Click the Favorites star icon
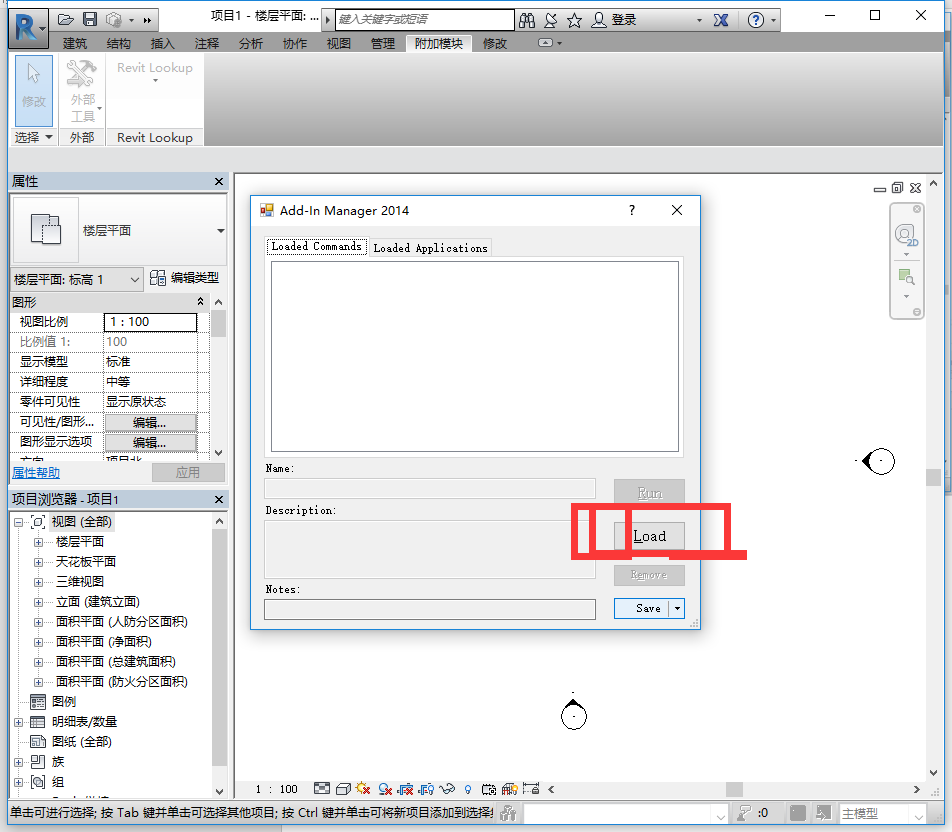This screenshot has height=832, width=952. pos(574,21)
